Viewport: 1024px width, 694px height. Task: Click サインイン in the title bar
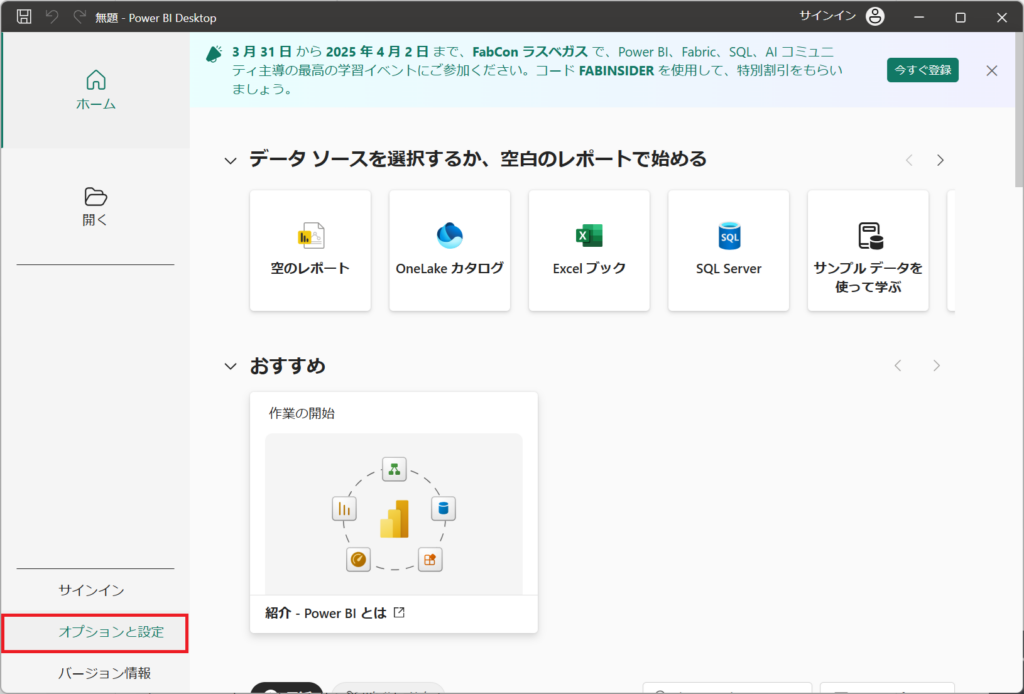pyautogui.click(x=827, y=16)
